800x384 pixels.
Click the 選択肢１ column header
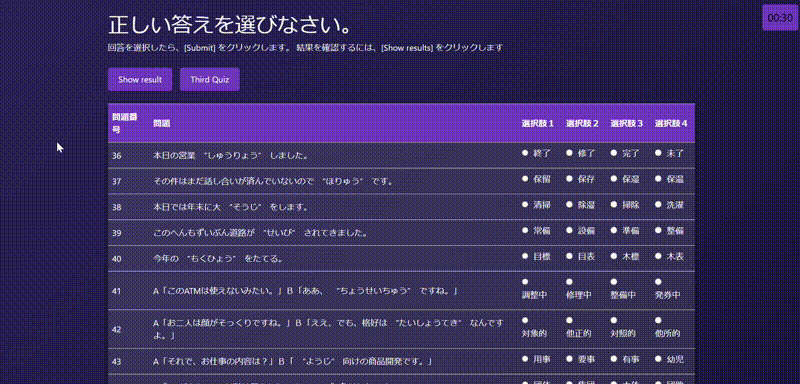tap(538, 123)
